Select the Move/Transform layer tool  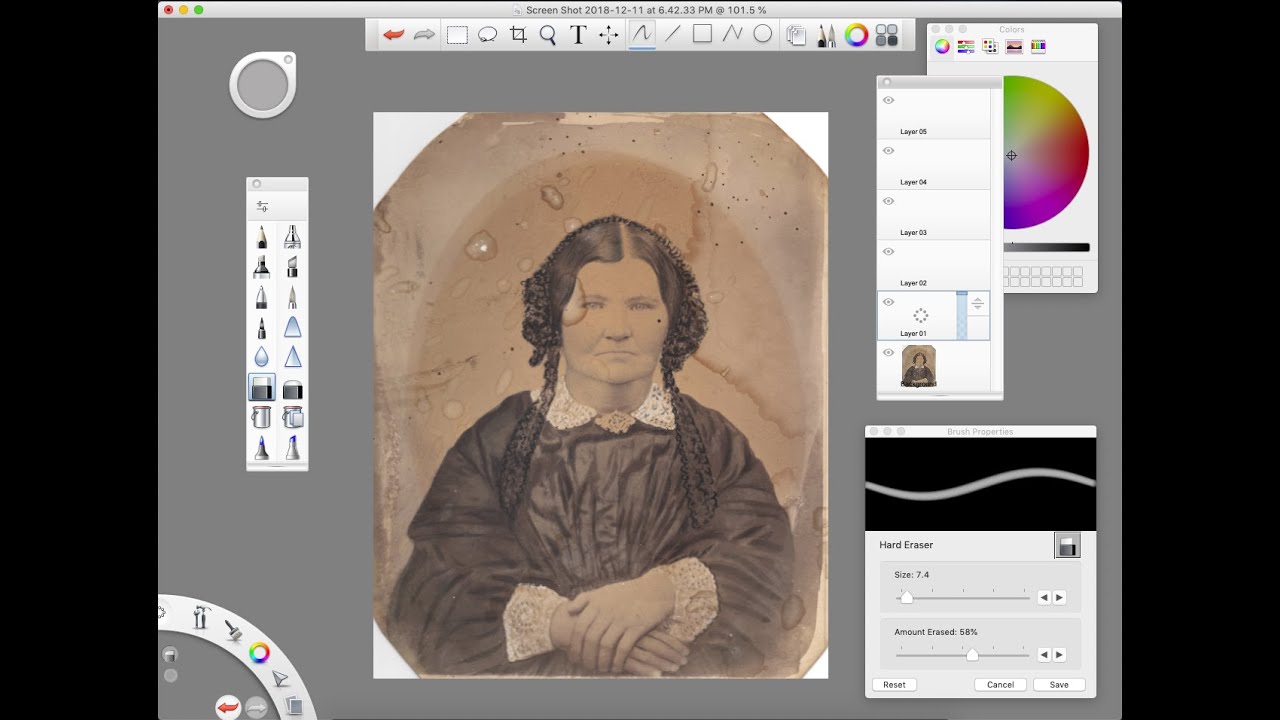pos(608,35)
